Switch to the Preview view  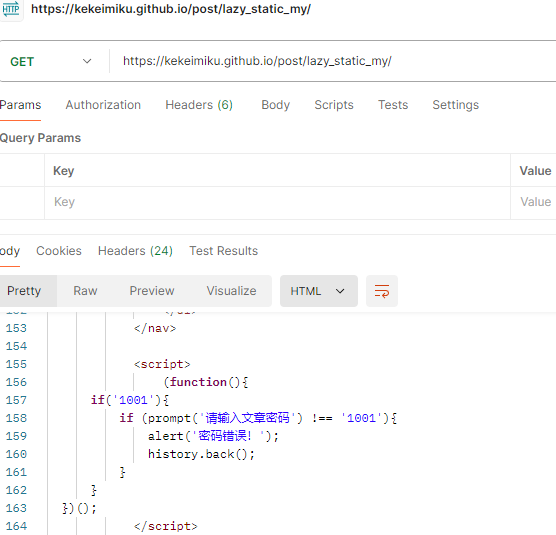(x=152, y=291)
